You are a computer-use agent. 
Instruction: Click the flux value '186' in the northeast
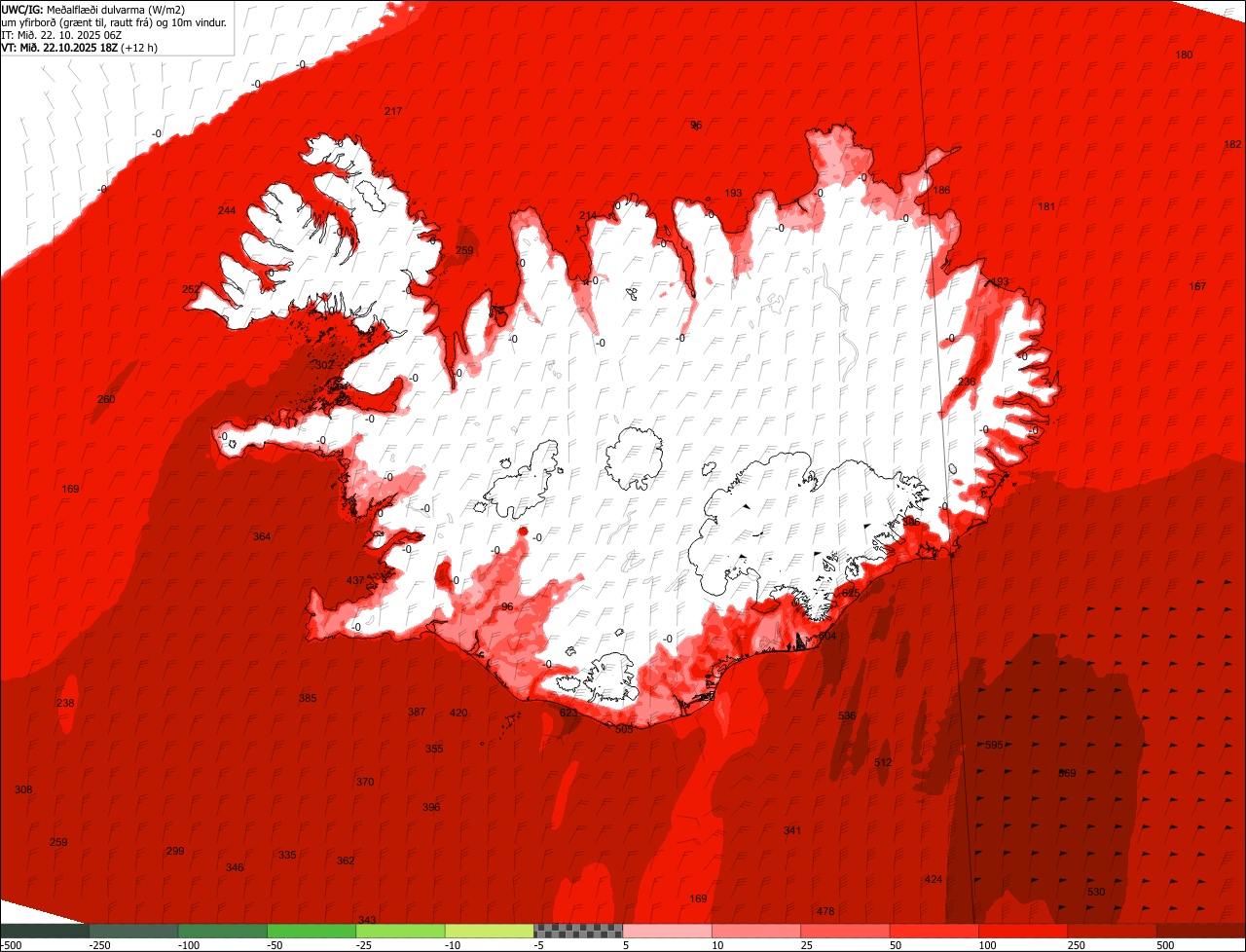click(x=941, y=190)
